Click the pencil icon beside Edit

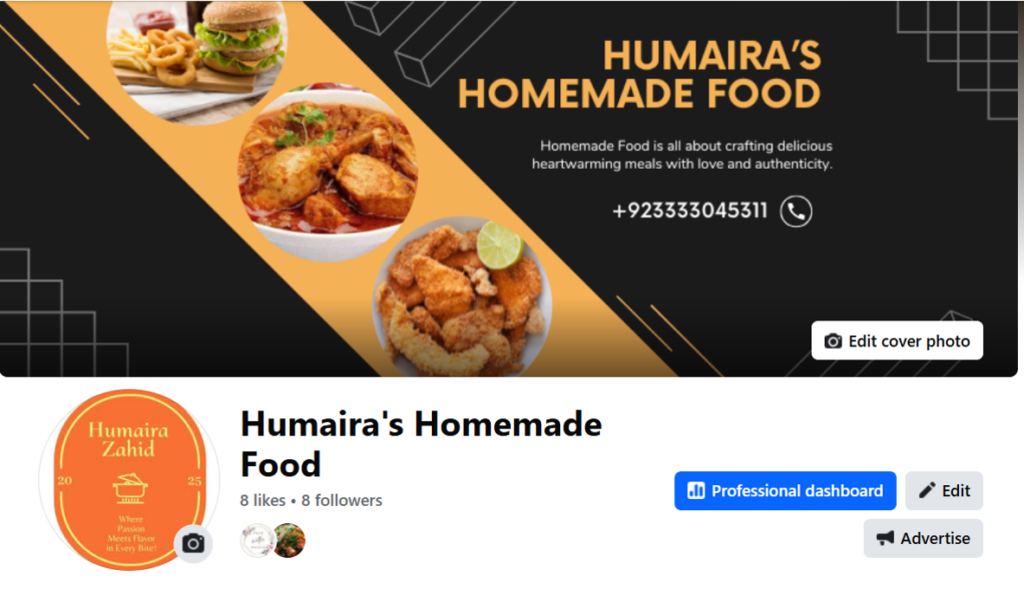[927, 490]
